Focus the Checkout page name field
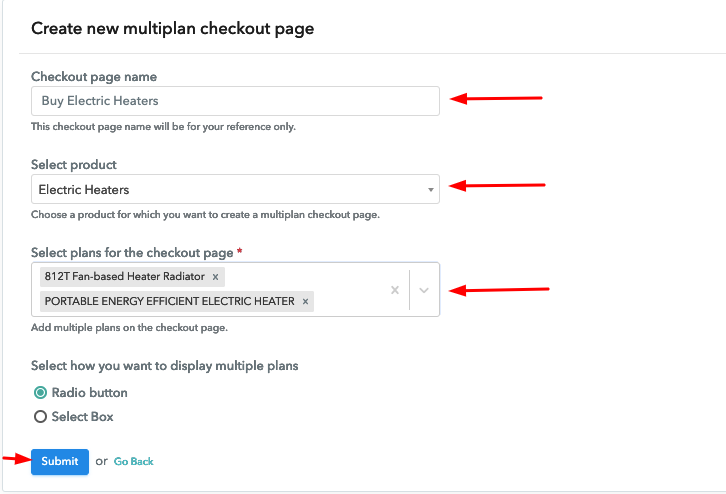 pos(235,101)
